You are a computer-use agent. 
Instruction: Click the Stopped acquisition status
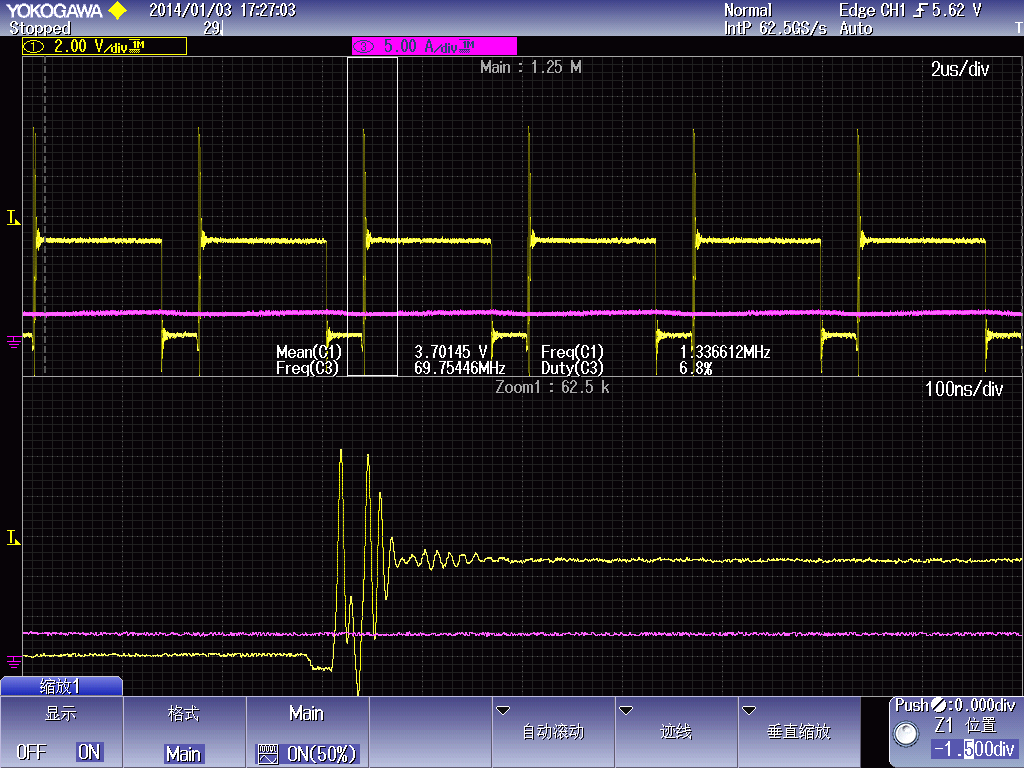pos(40,28)
